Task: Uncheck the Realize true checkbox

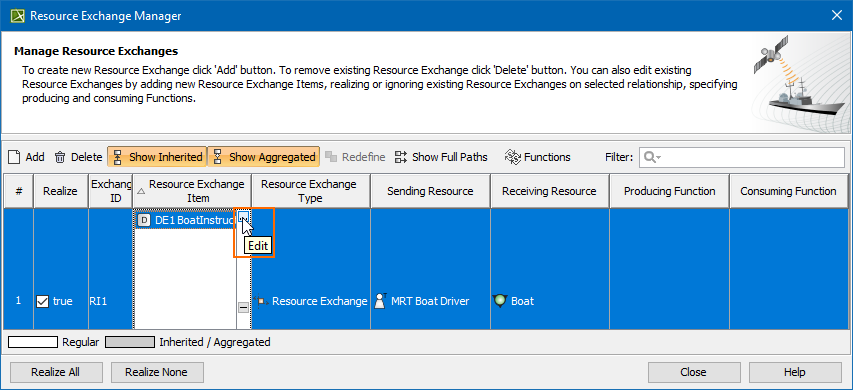Action: (x=42, y=301)
